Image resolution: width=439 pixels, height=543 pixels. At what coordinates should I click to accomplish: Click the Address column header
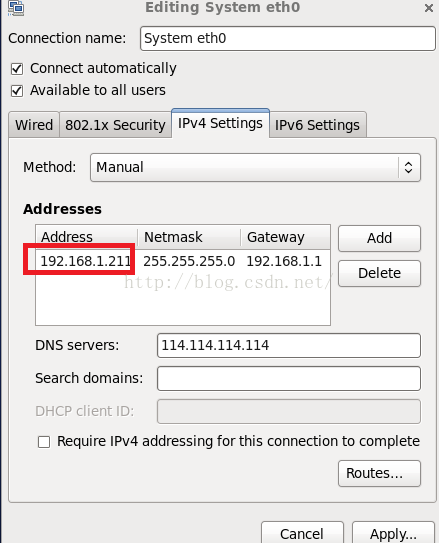[87, 237]
